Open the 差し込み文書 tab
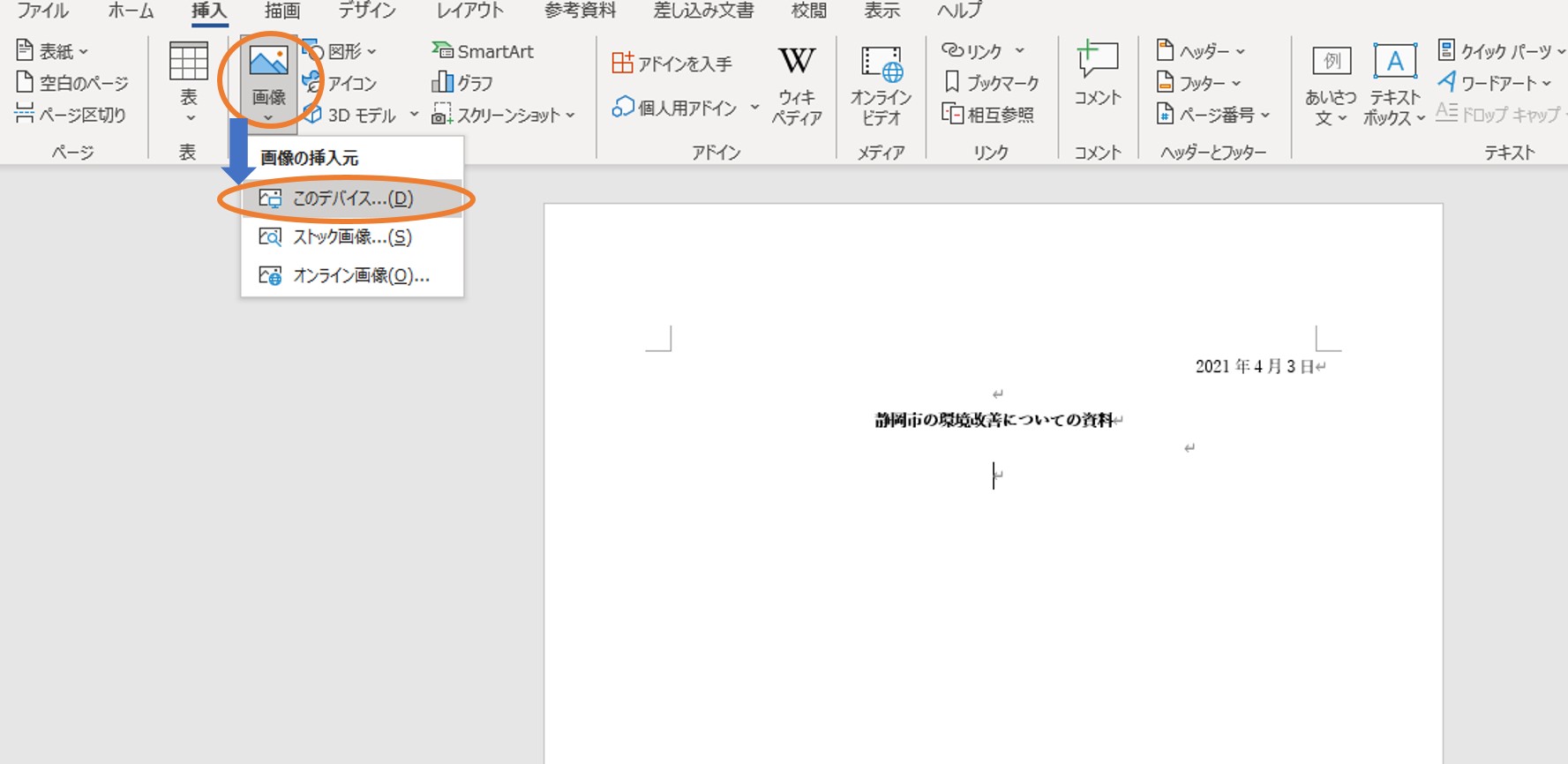1568x764 pixels. tap(703, 11)
